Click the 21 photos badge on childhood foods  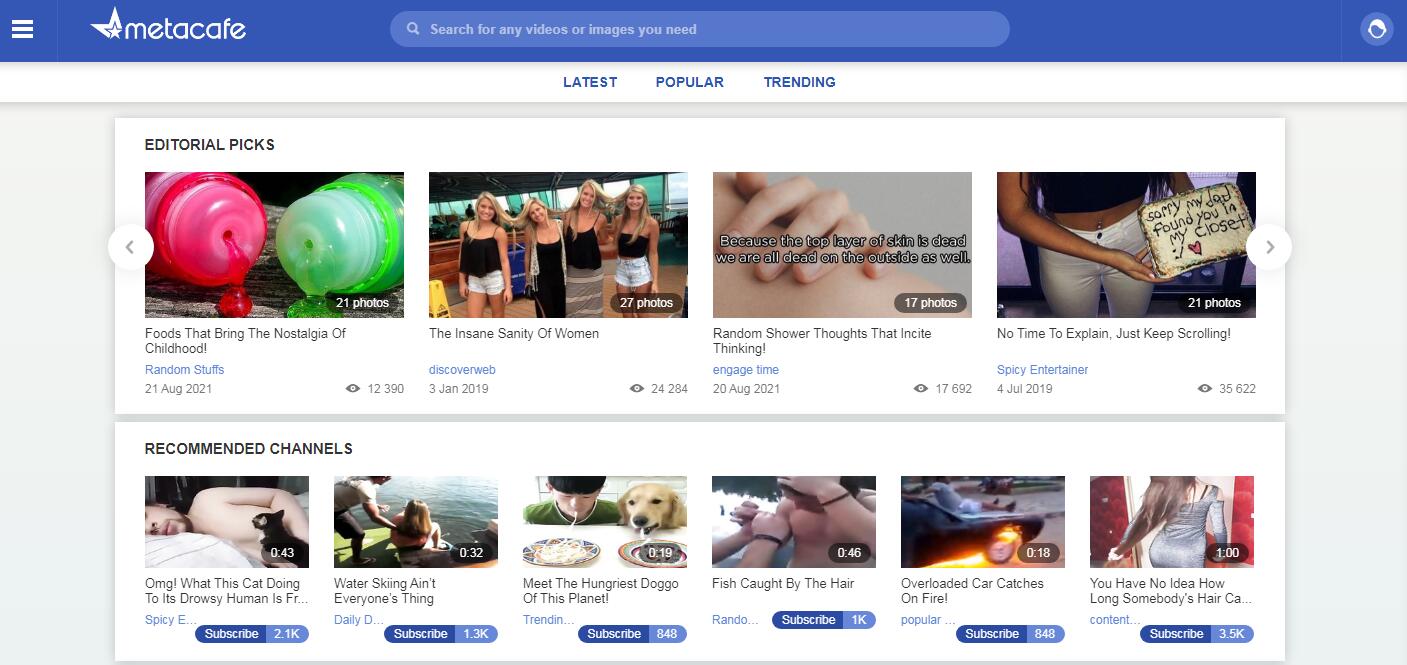tap(362, 303)
